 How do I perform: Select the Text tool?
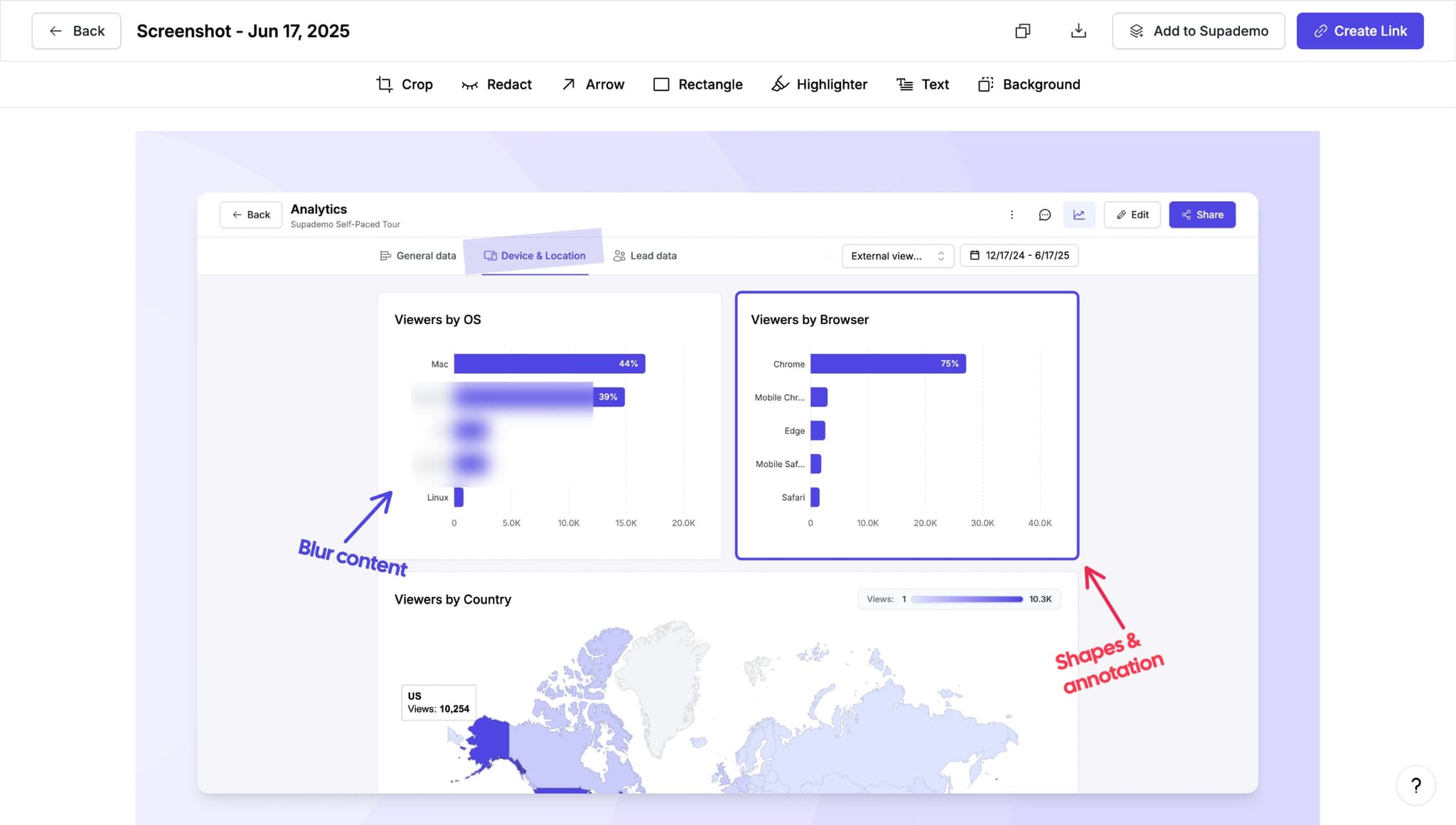pyautogui.click(x=922, y=85)
